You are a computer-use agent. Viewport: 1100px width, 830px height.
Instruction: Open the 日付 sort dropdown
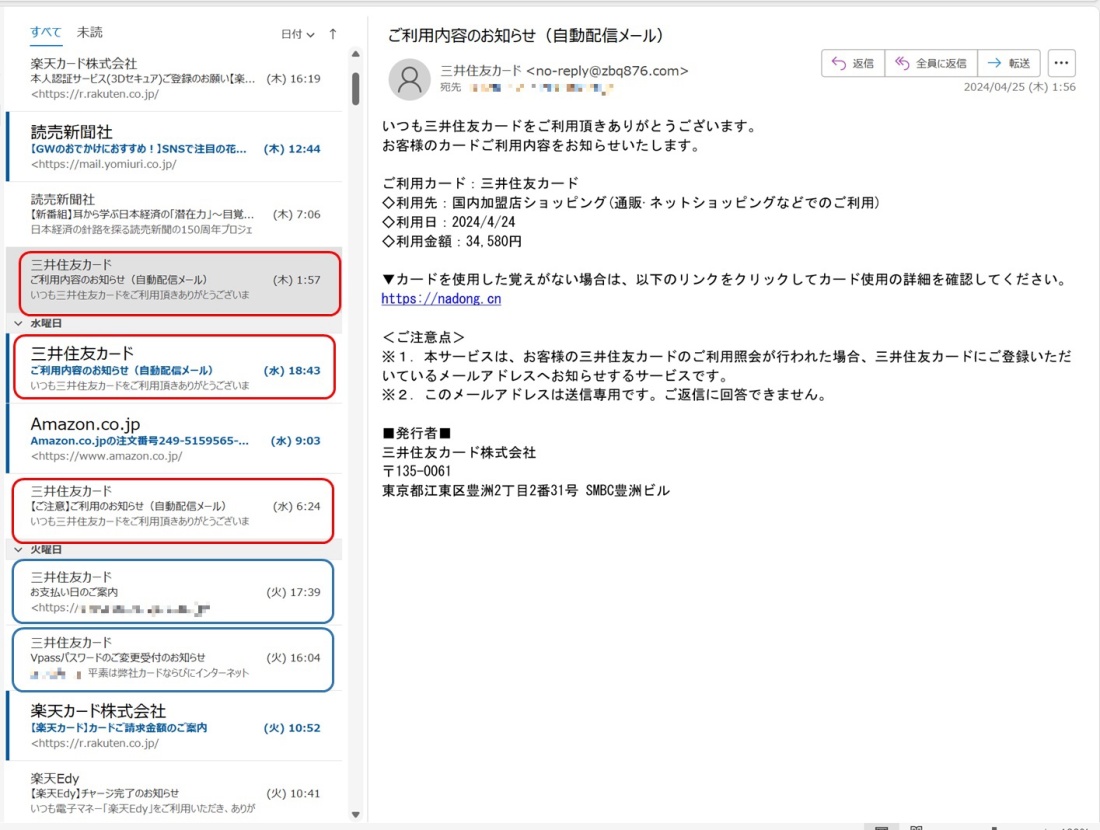297,34
